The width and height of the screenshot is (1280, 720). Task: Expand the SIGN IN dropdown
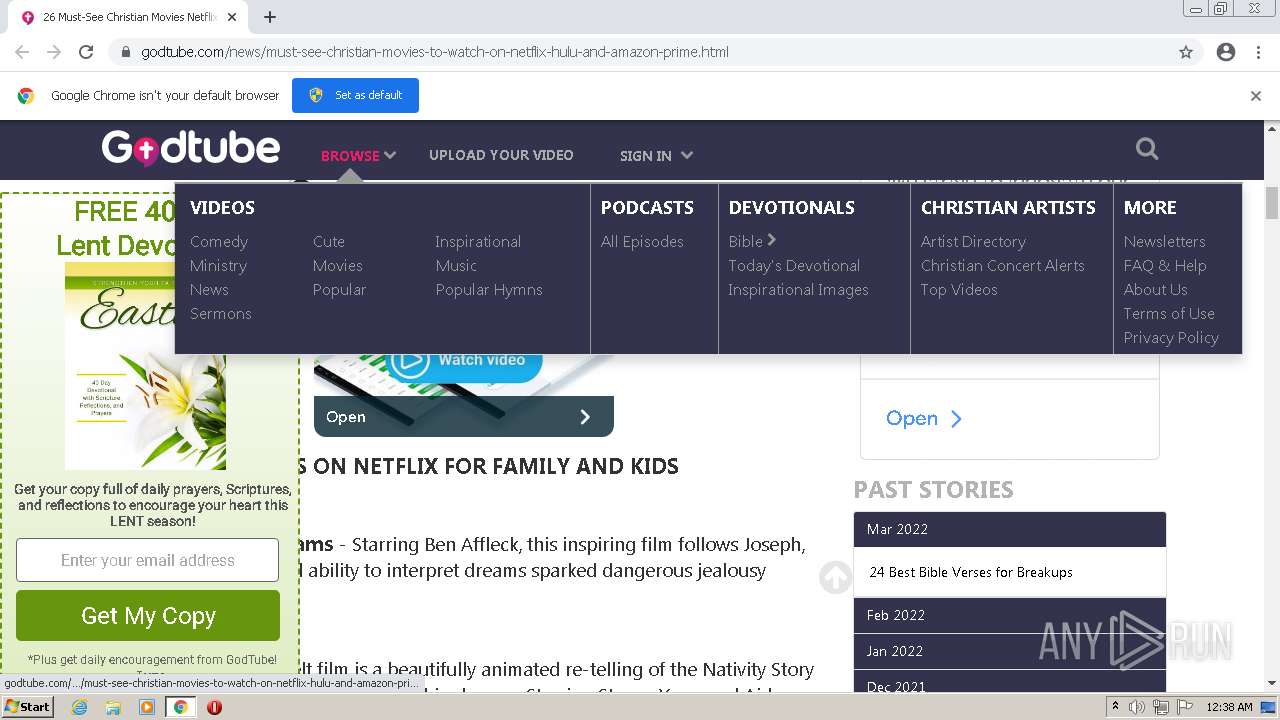click(x=656, y=155)
